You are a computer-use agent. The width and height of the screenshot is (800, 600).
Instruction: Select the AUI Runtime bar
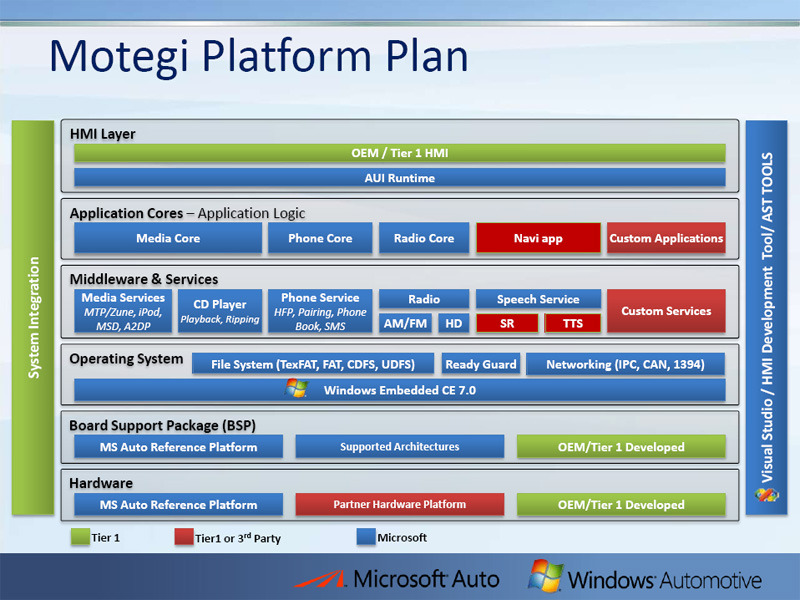coord(399,178)
